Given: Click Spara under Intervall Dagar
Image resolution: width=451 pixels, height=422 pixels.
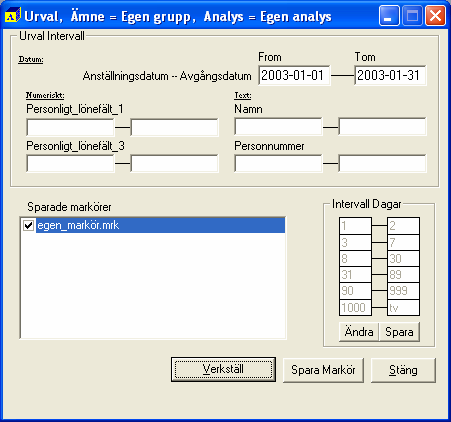Looking at the screenshot, I should click(399, 332).
